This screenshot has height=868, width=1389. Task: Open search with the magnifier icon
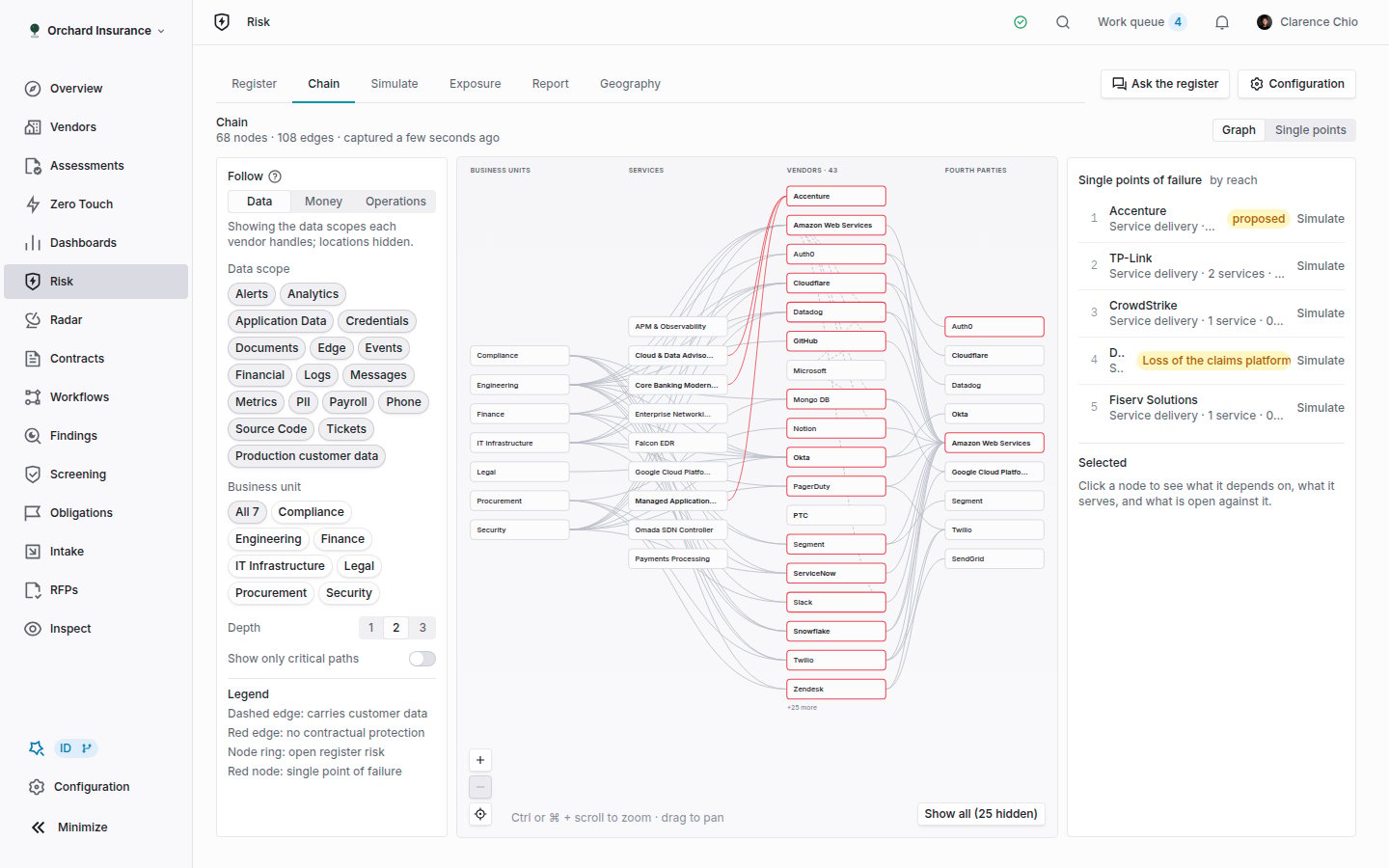pyautogui.click(x=1063, y=22)
